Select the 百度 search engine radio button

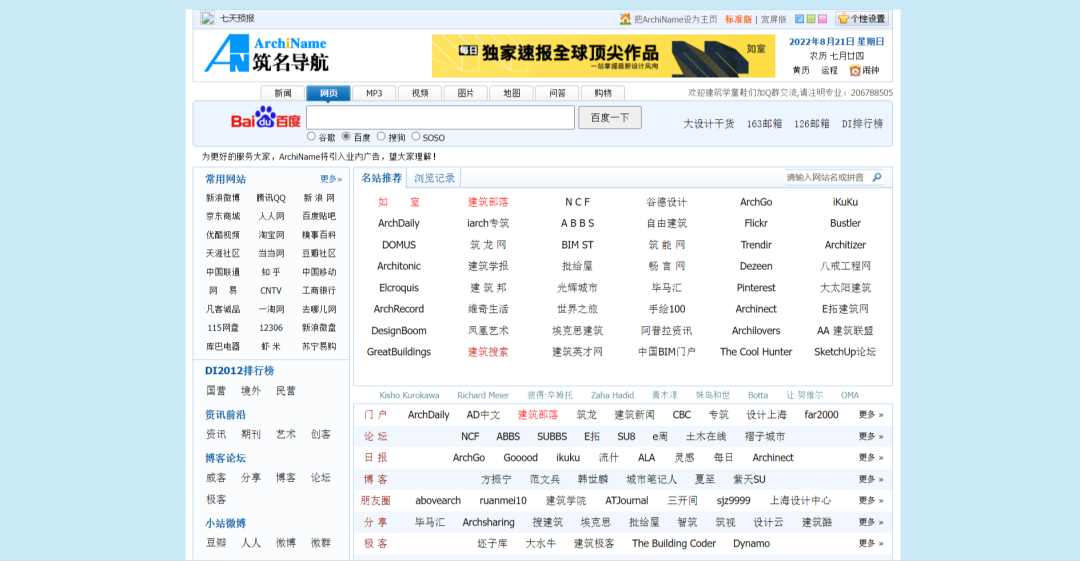click(x=346, y=136)
